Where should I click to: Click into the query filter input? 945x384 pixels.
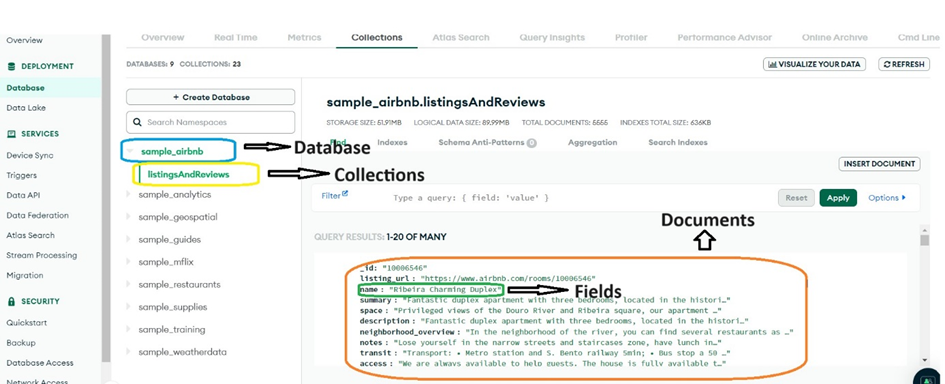(579, 198)
